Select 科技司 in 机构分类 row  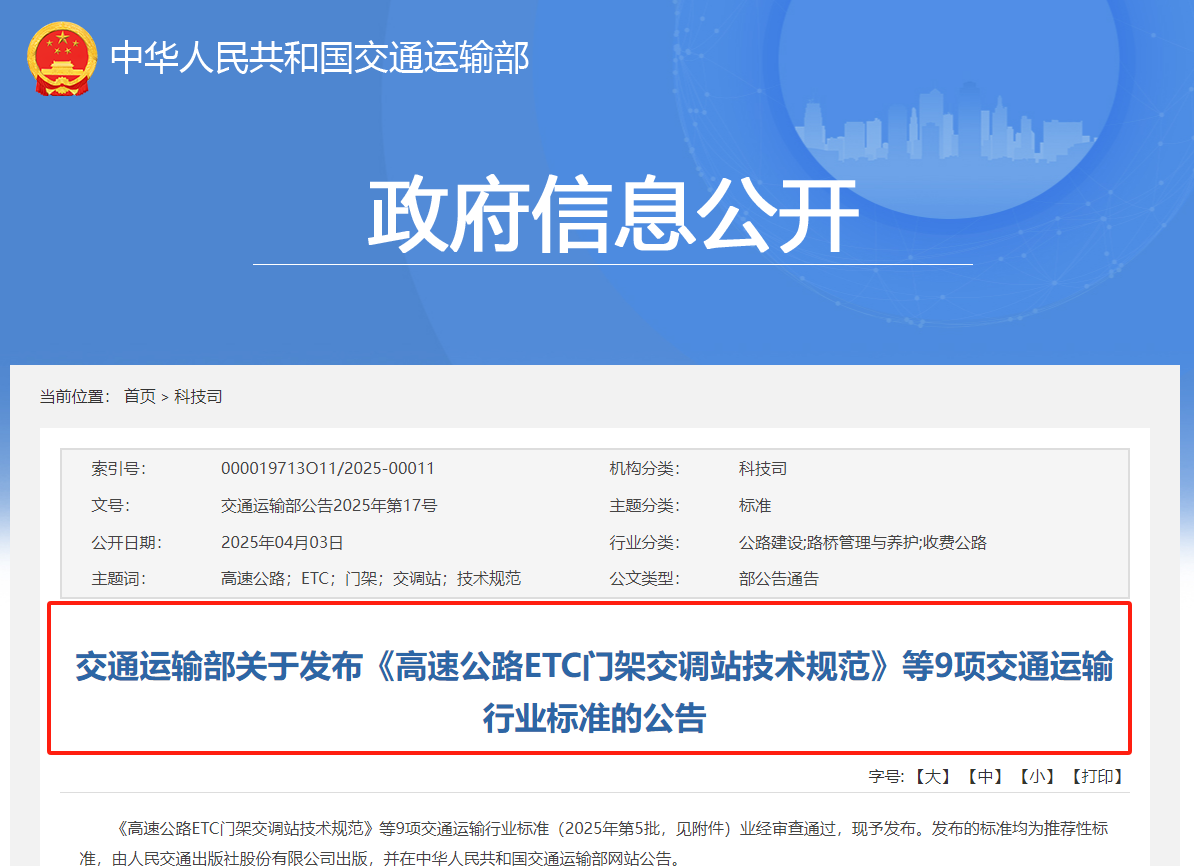click(763, 468)
